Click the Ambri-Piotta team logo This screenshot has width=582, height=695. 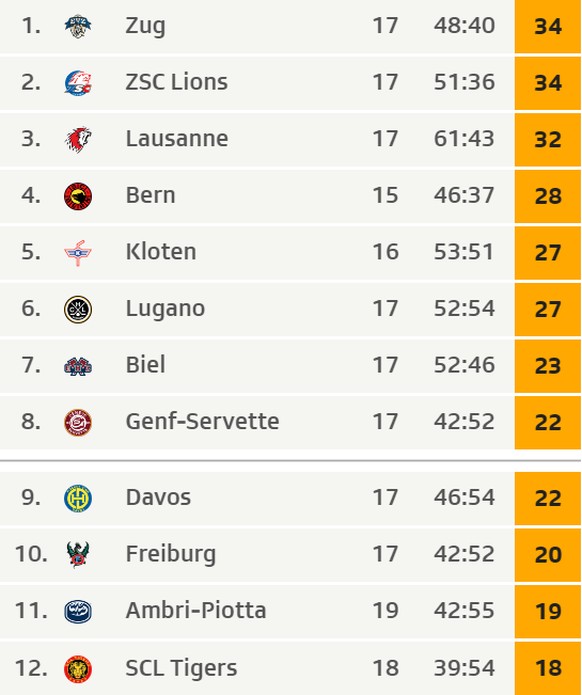tap(78, 612)
